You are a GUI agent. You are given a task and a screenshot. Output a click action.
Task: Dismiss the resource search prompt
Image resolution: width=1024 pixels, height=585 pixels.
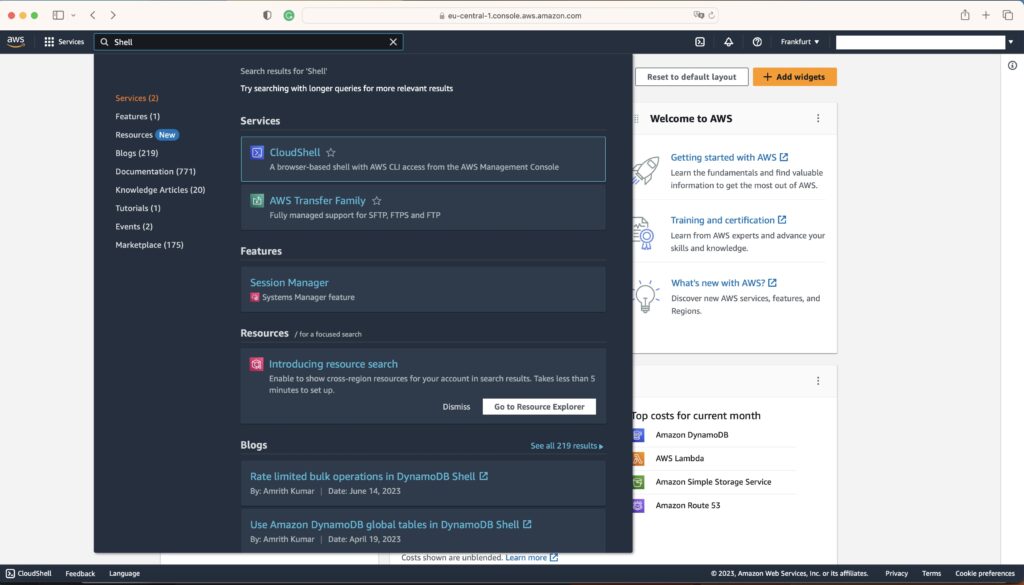click(x=456, y=406)
